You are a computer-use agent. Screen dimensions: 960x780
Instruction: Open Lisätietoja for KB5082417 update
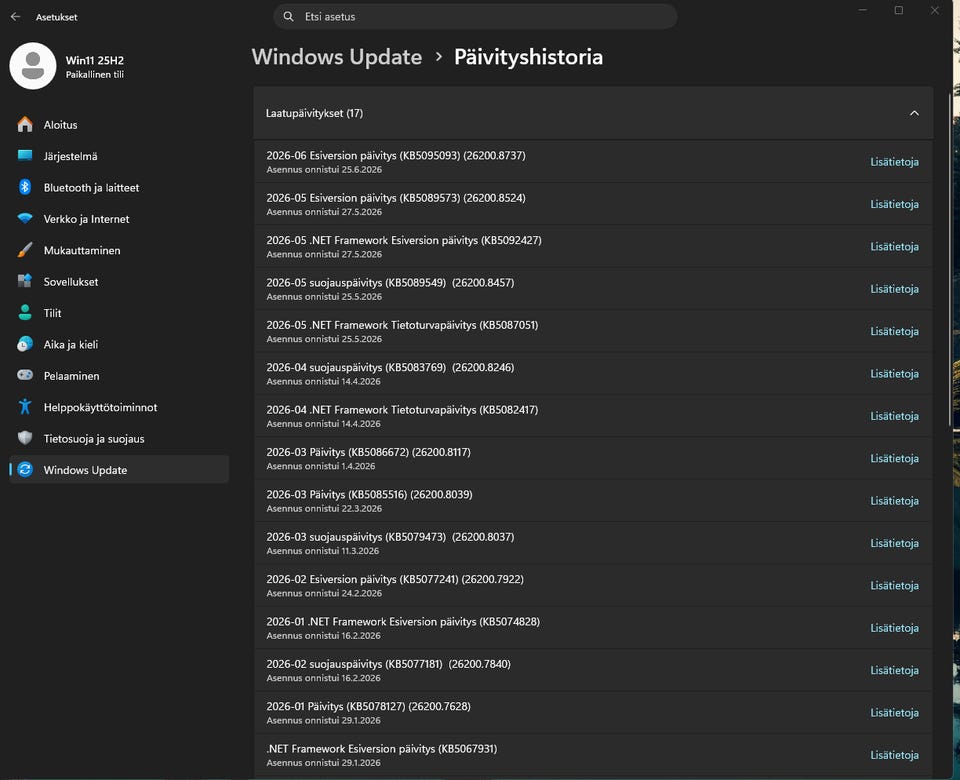(x=894, y=416)
